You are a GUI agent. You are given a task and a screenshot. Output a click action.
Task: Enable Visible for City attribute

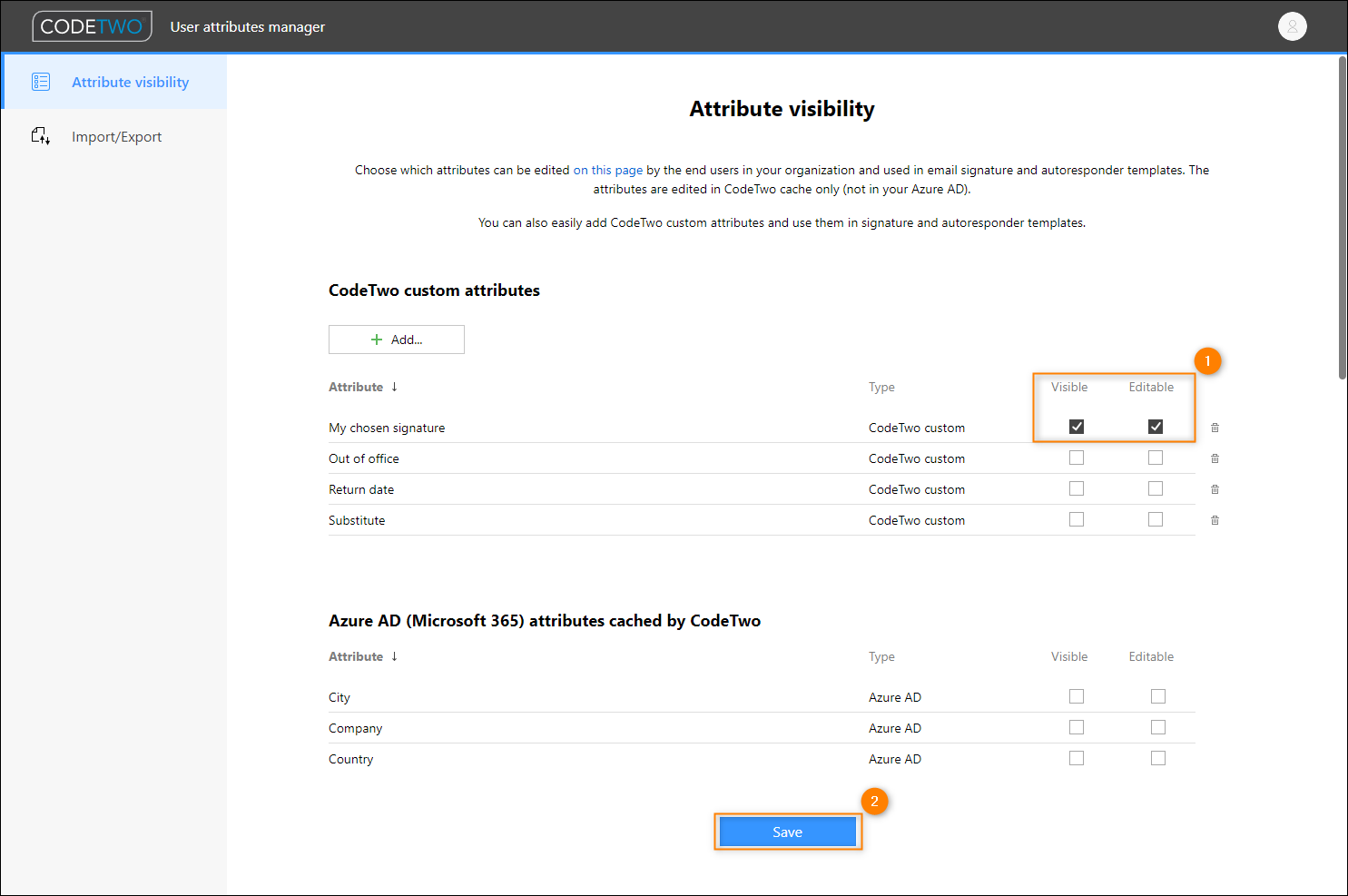coord(1077,696)
